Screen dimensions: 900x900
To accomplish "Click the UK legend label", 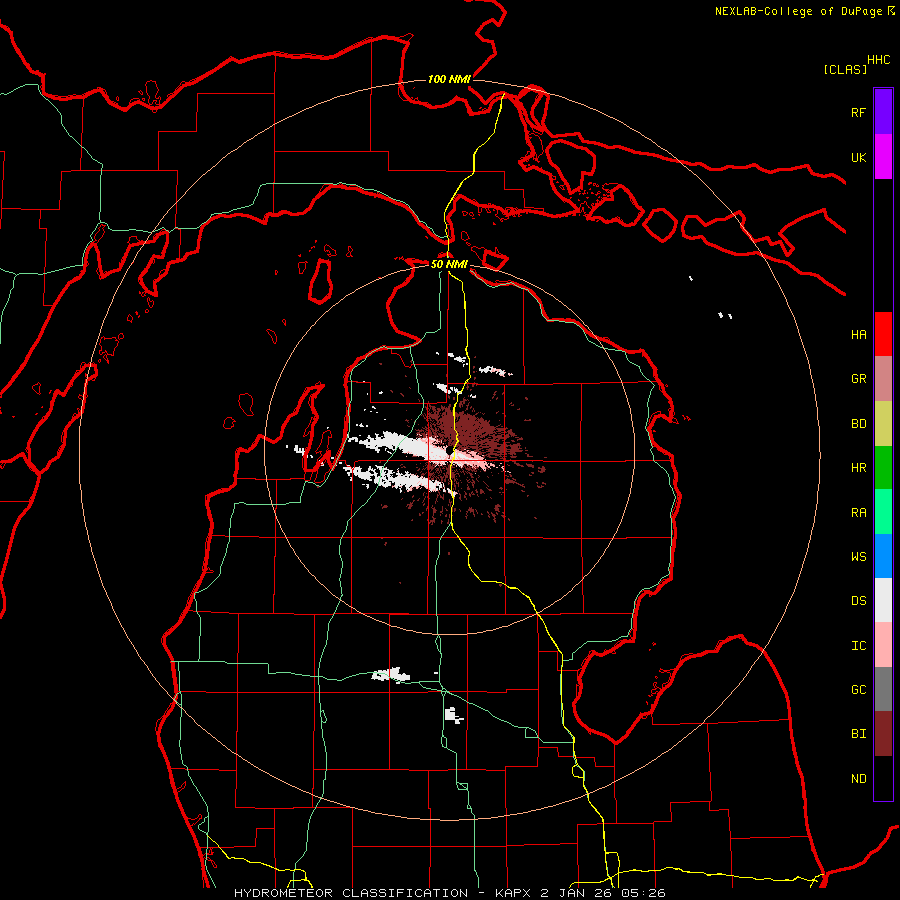I will tap(858, 157).
